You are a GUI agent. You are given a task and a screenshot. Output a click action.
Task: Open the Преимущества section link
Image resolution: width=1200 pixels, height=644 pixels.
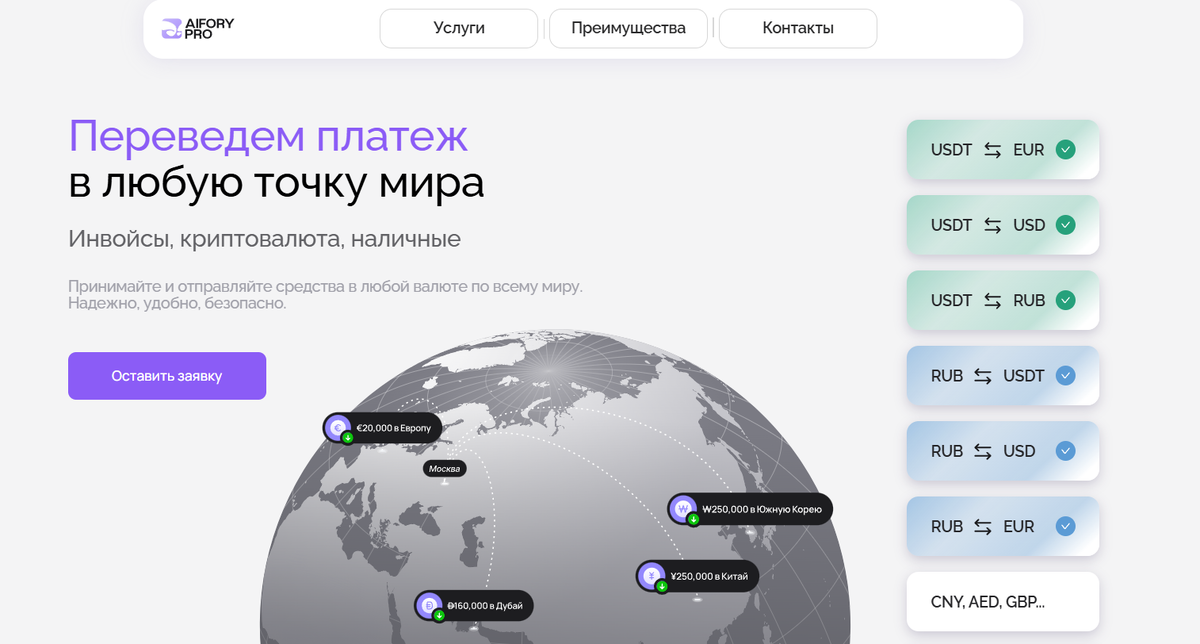[627, 28]
